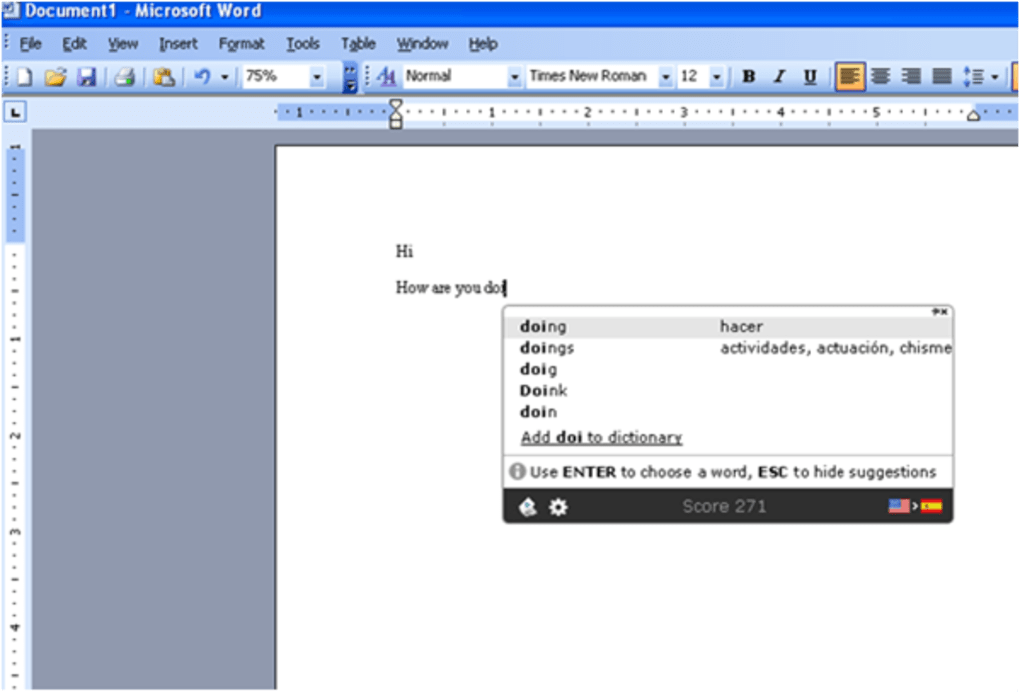Justify the paragraph text

tap(941, 77)
